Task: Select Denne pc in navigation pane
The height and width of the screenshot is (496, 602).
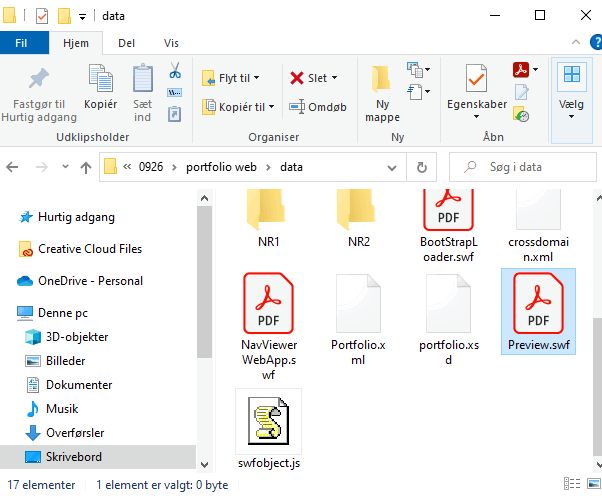Action: [x=52, y=313]
